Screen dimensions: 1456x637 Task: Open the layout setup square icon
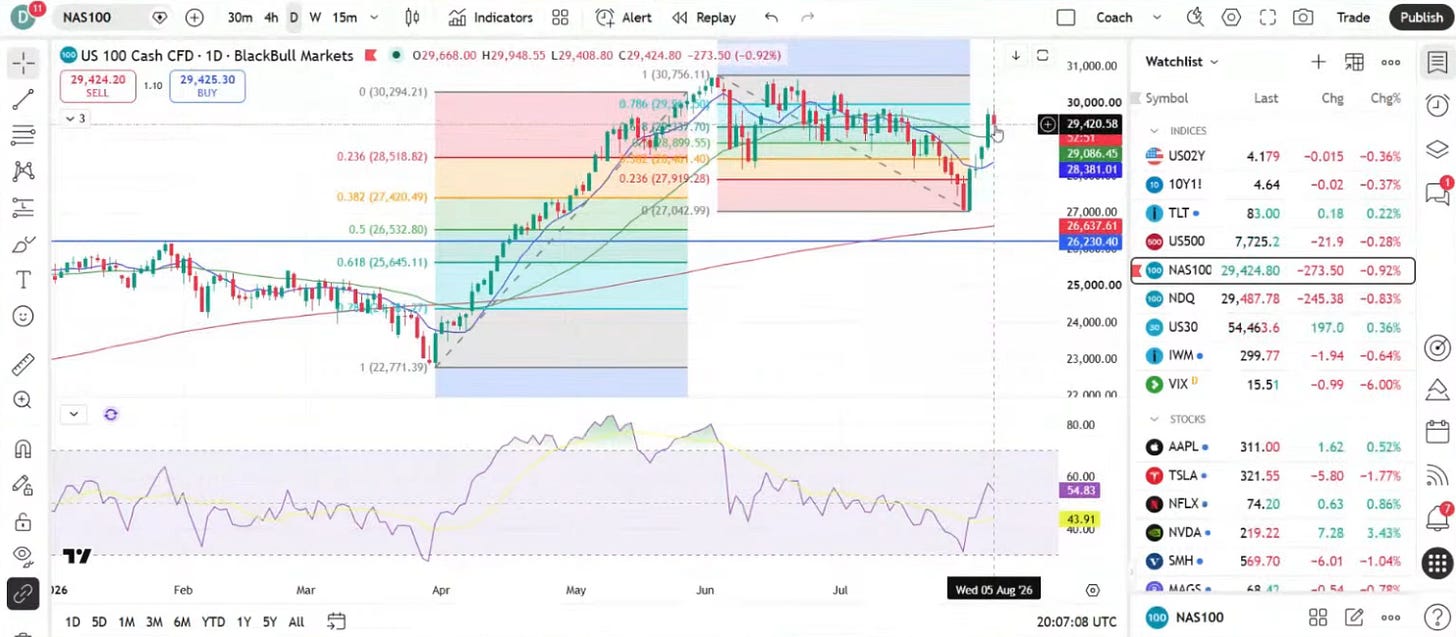(1066, 17)
